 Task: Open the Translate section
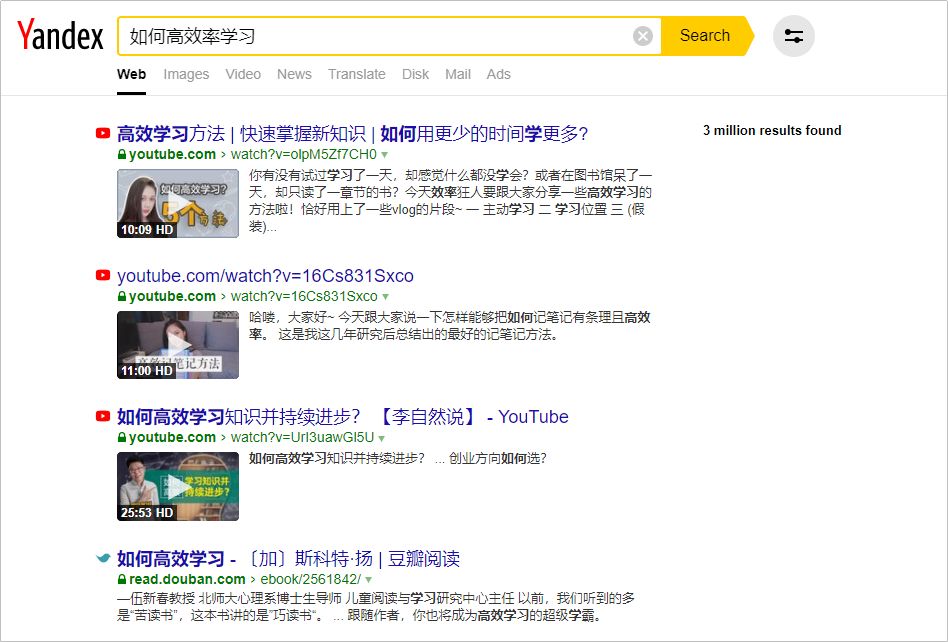(x=357, y=74)
